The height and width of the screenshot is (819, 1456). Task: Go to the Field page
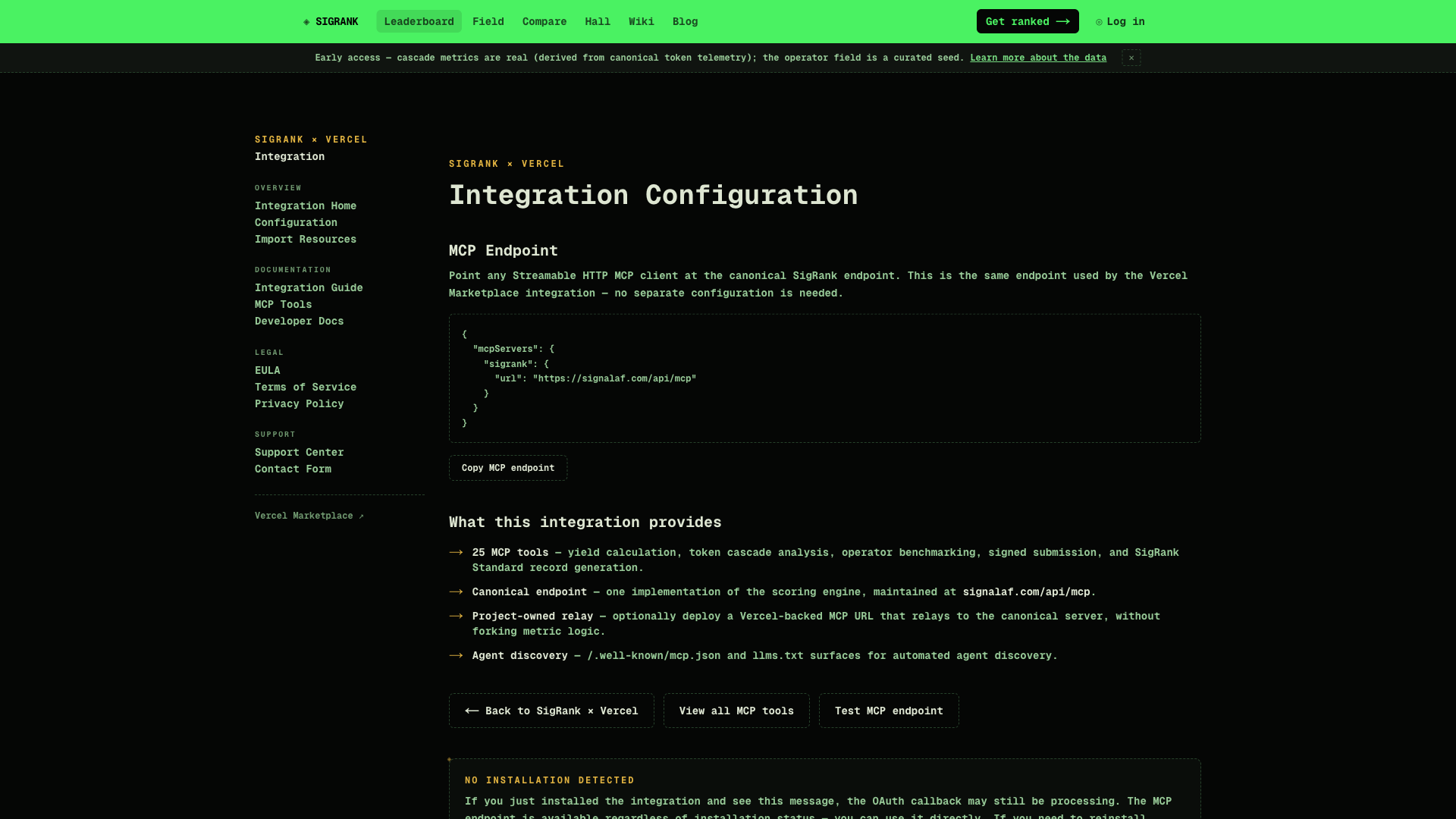488,21
